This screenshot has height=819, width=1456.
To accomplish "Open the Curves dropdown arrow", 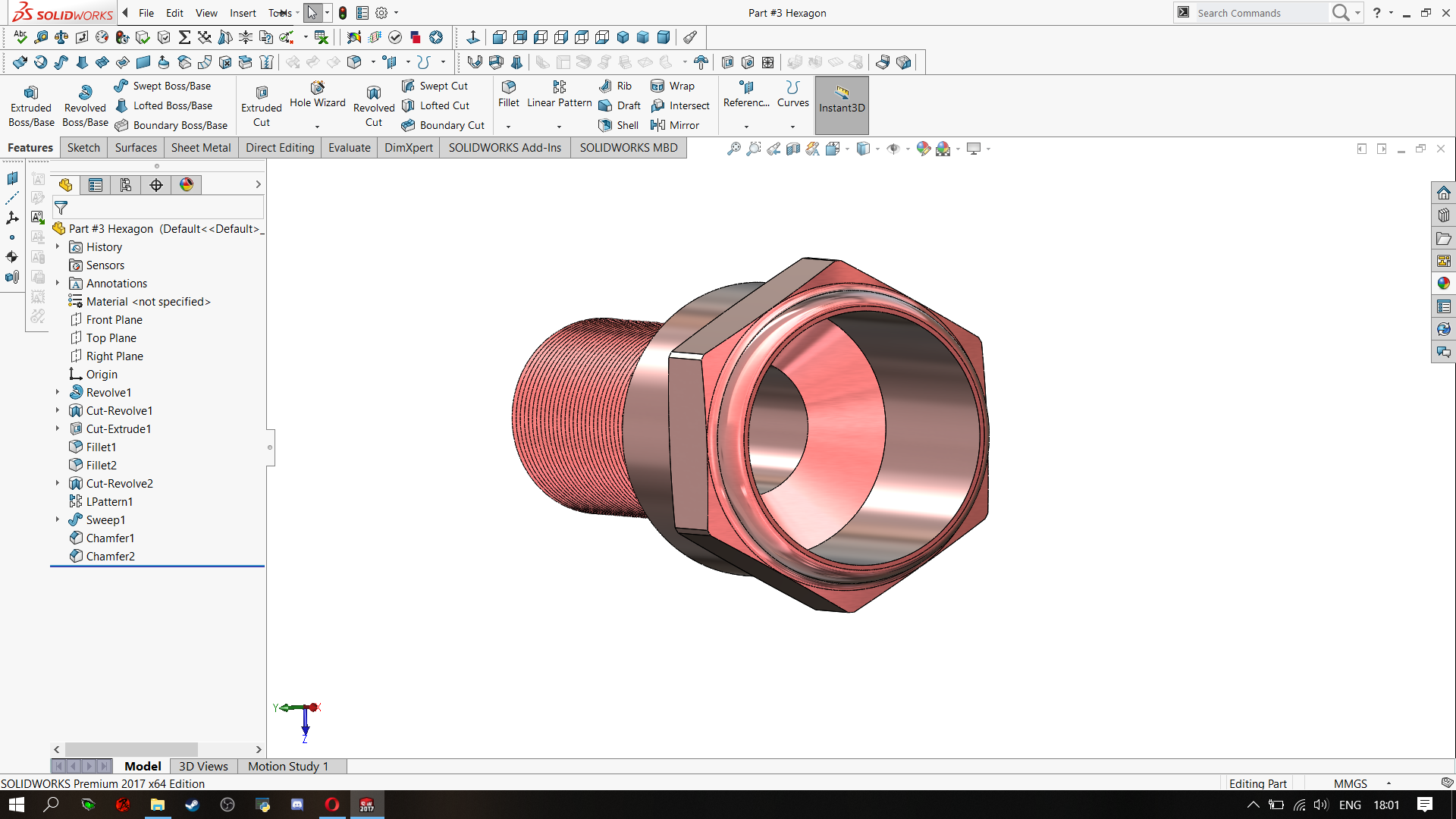I will point(792,127).
